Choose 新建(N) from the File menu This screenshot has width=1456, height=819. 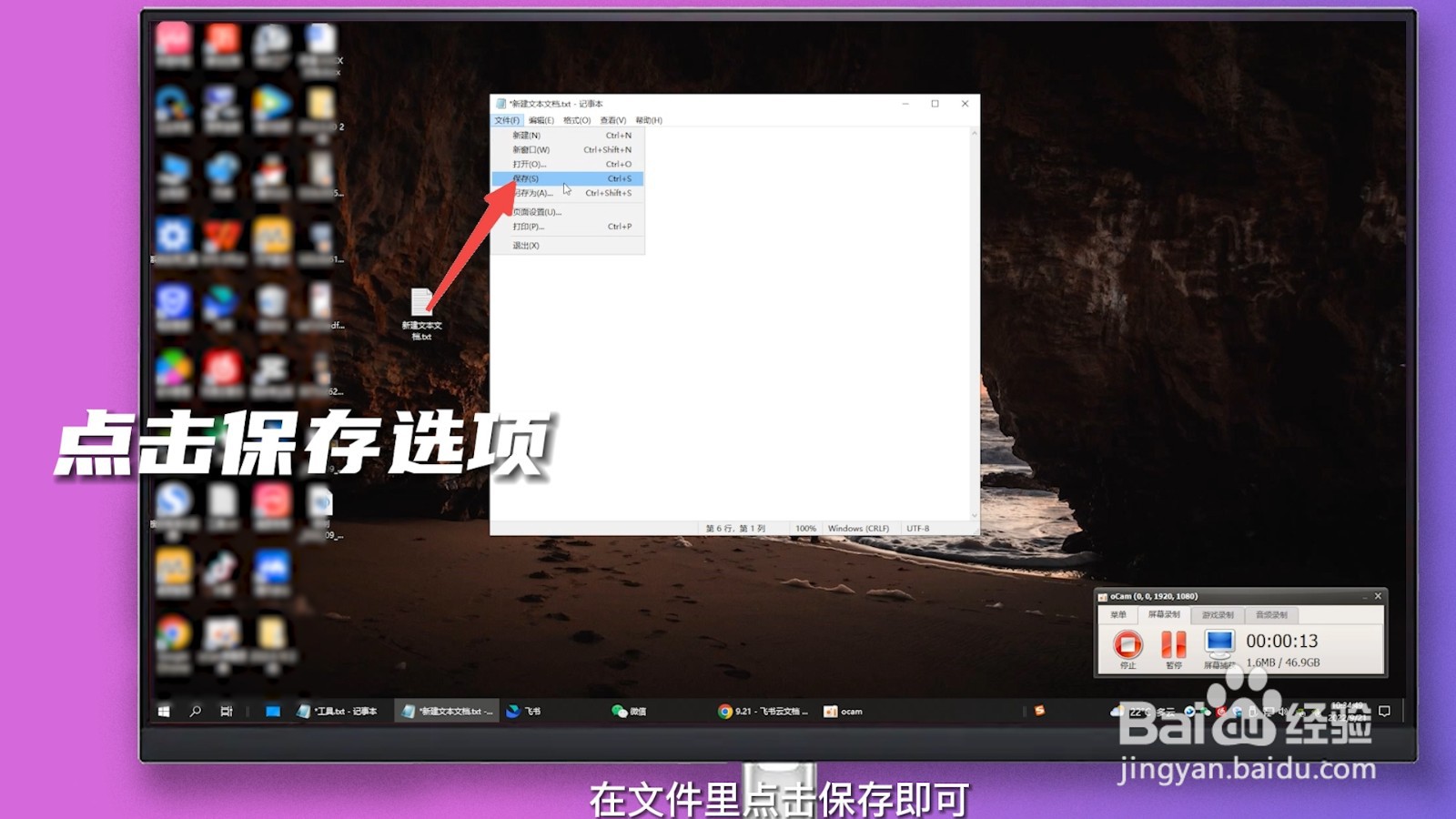(x=568, y=135)
